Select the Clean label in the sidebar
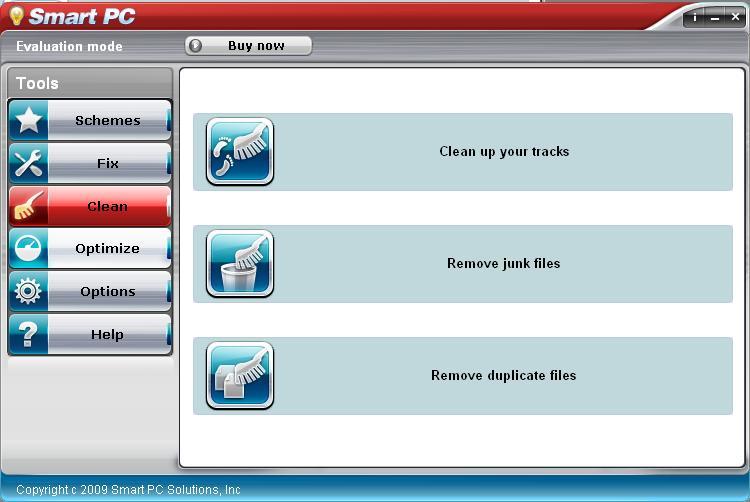 108,207
